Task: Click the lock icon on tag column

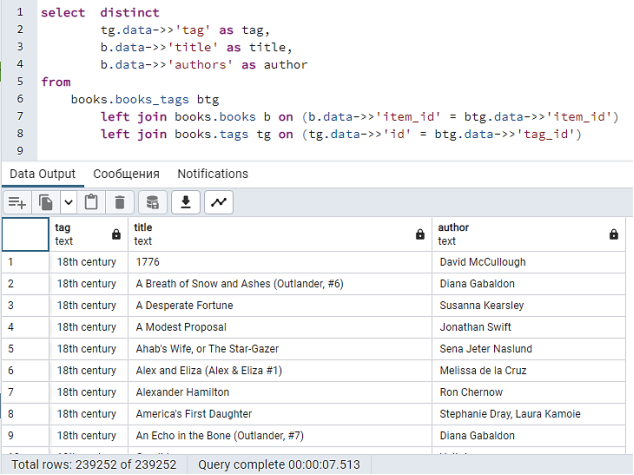Action: coord(116,234)
